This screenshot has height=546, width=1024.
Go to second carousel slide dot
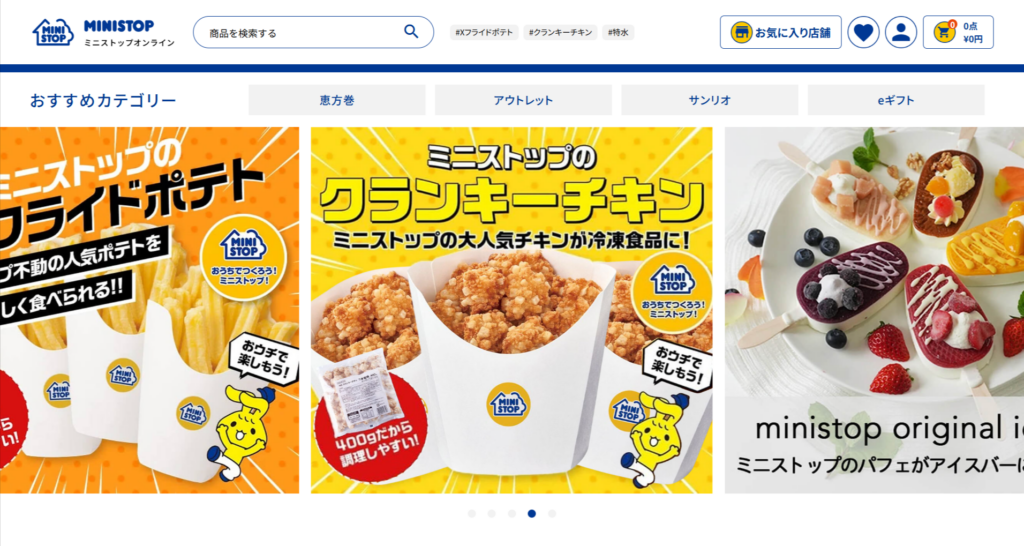[x=492, y=513]
